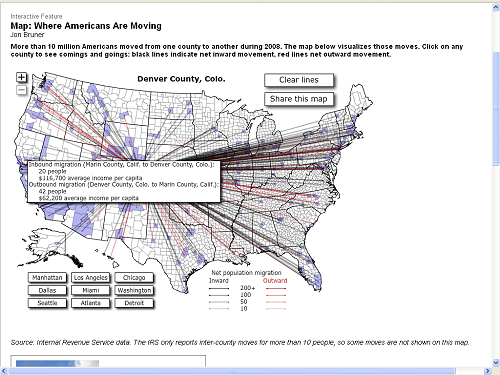Screen dimensions: 500x375
Task: Show Detroit comings and goings
Action: [134, 303]
